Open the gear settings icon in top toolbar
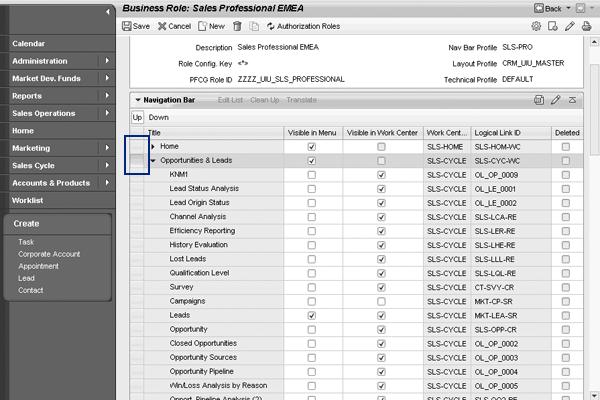Image resolution: width=600 pixels, height=400 pixels. coord(537,25)
